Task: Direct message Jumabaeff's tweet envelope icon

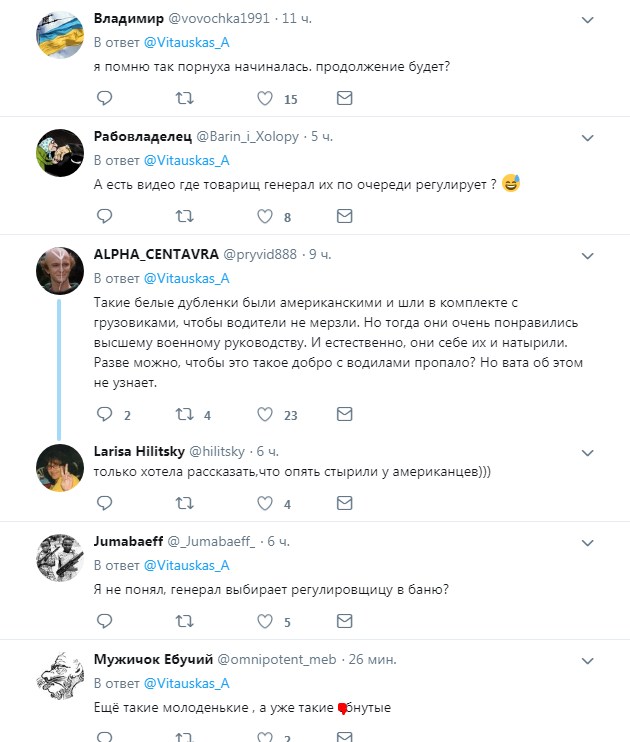Action: click(344, 621)
